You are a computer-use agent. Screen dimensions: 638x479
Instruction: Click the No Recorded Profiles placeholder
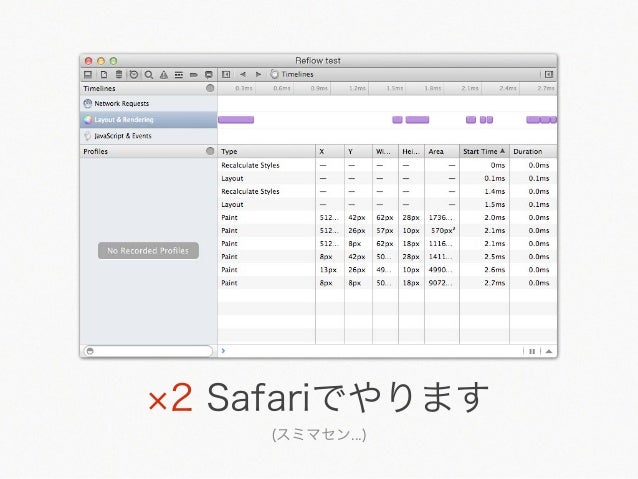point(148,251)
